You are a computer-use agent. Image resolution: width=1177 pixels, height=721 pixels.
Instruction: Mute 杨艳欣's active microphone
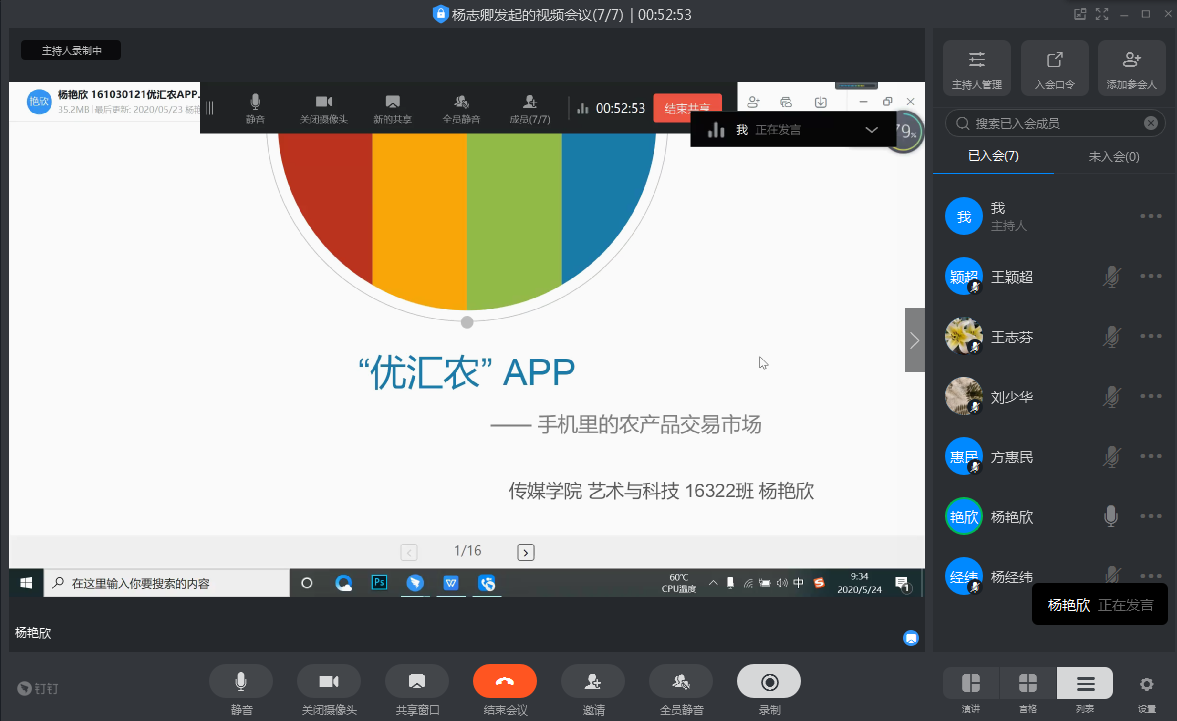click(1112, 516)
